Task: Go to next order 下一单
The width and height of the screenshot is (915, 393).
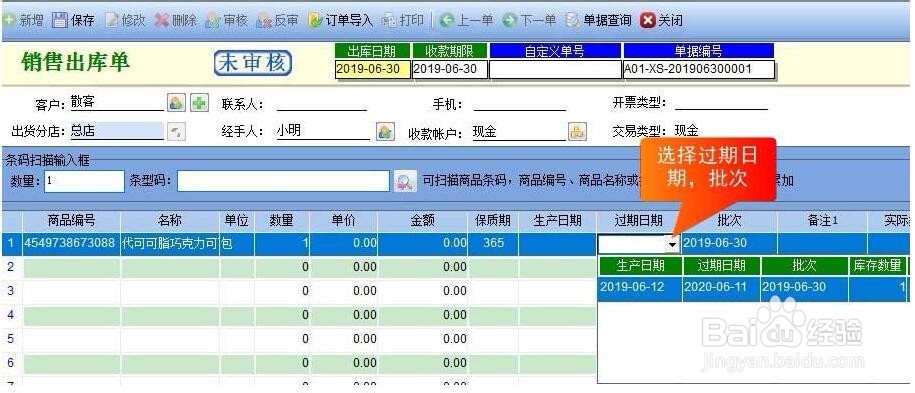Action: (529, 20)
